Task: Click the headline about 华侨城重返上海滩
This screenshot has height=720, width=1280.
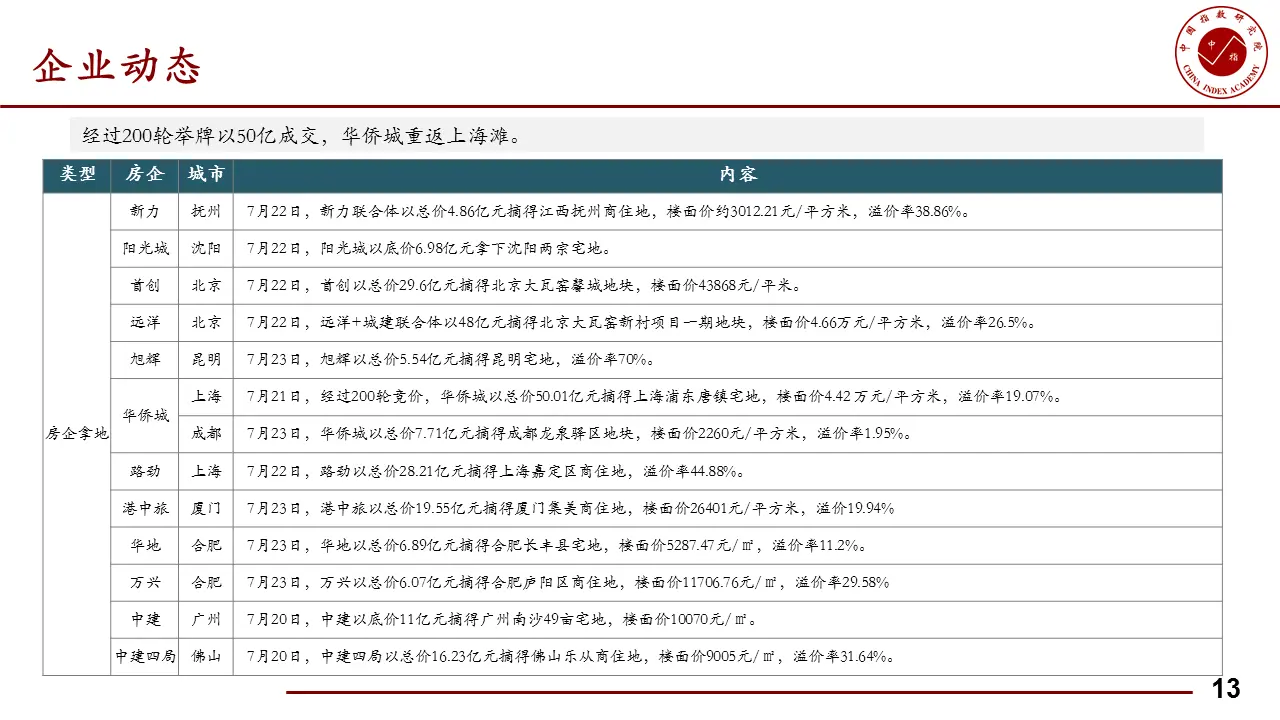Action: click(302, 135)
